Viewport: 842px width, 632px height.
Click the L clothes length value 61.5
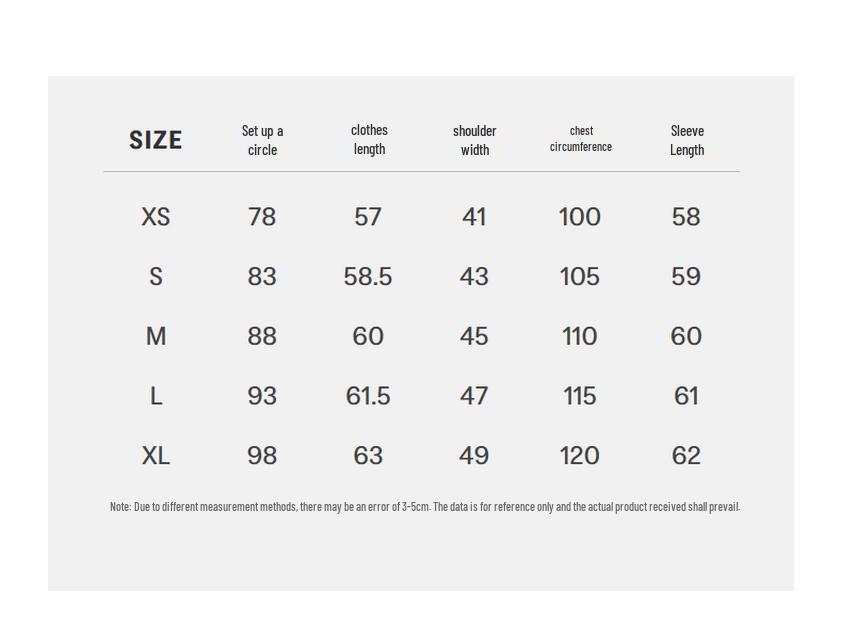(368, 397)
